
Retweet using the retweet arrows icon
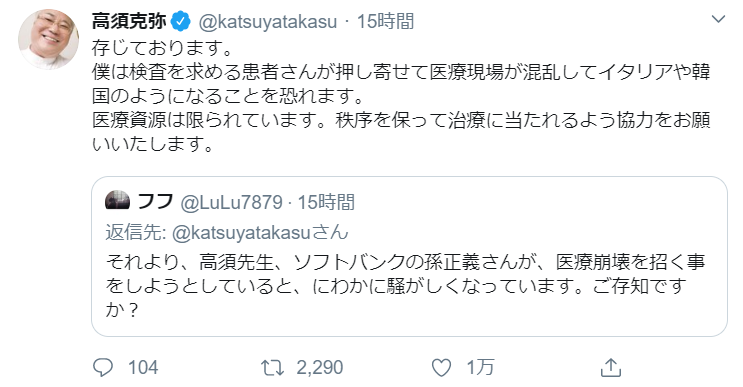tap(272, 368)
